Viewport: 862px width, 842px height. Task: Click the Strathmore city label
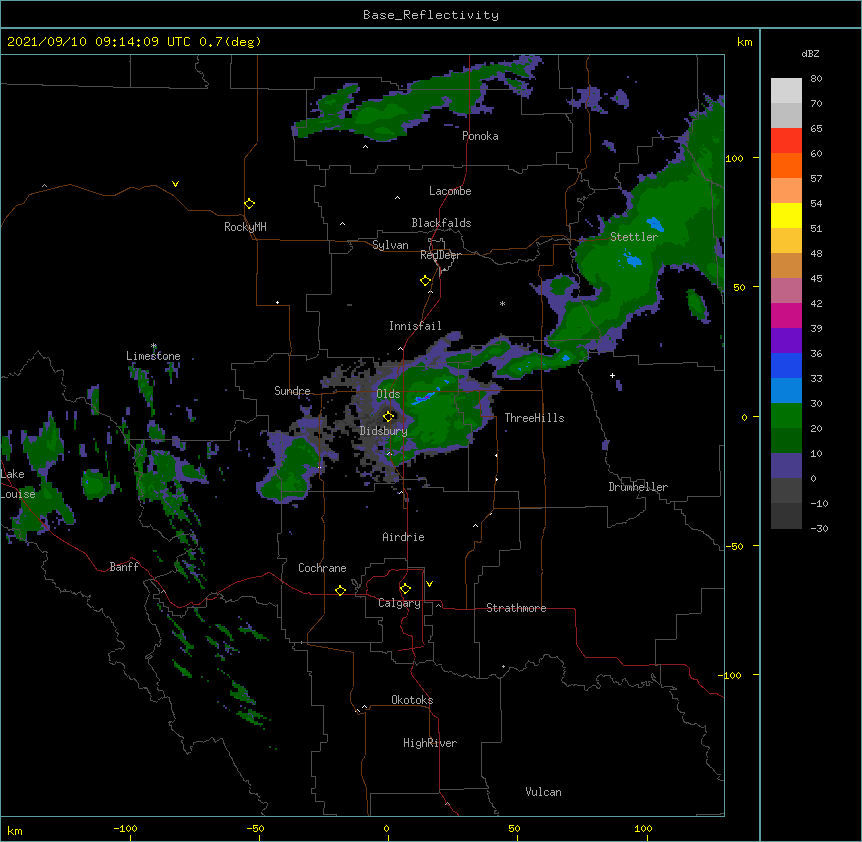point(516,608)
